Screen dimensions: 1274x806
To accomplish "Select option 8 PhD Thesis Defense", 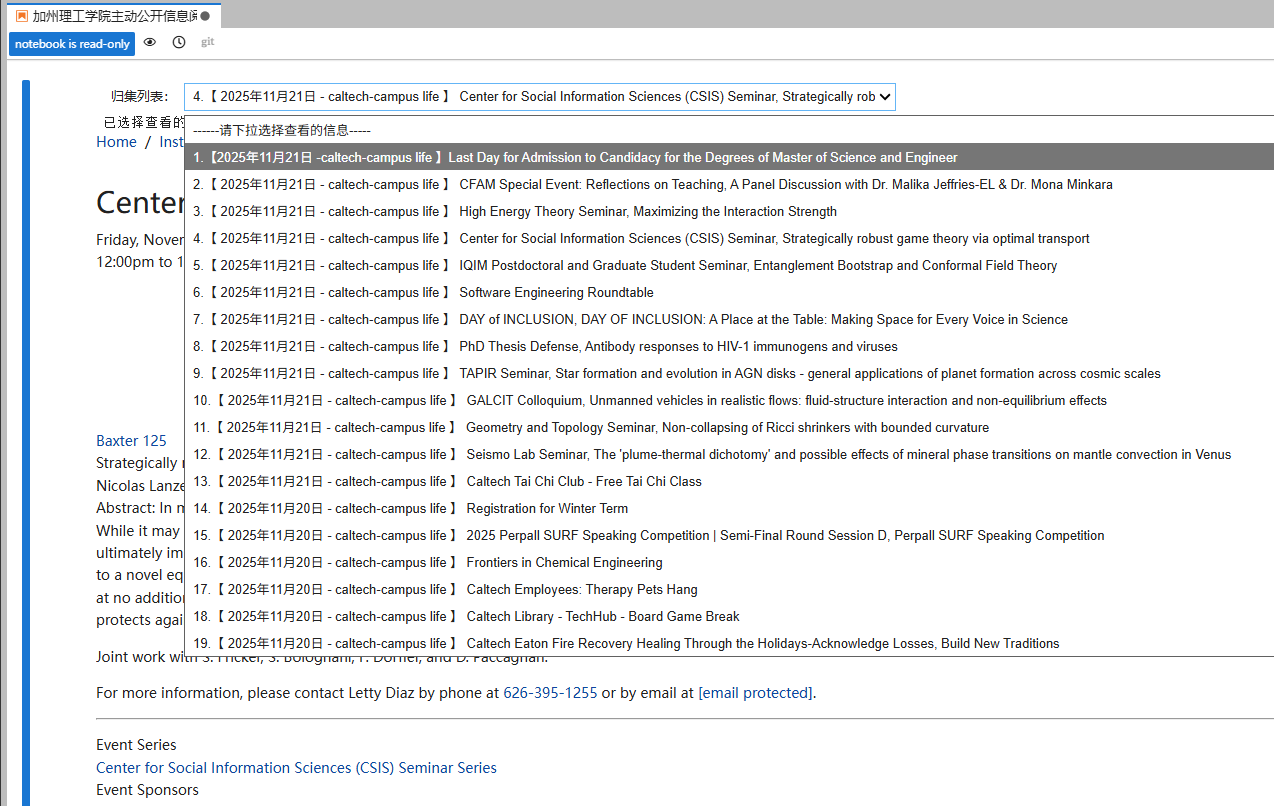I will (x=729, y=346).
